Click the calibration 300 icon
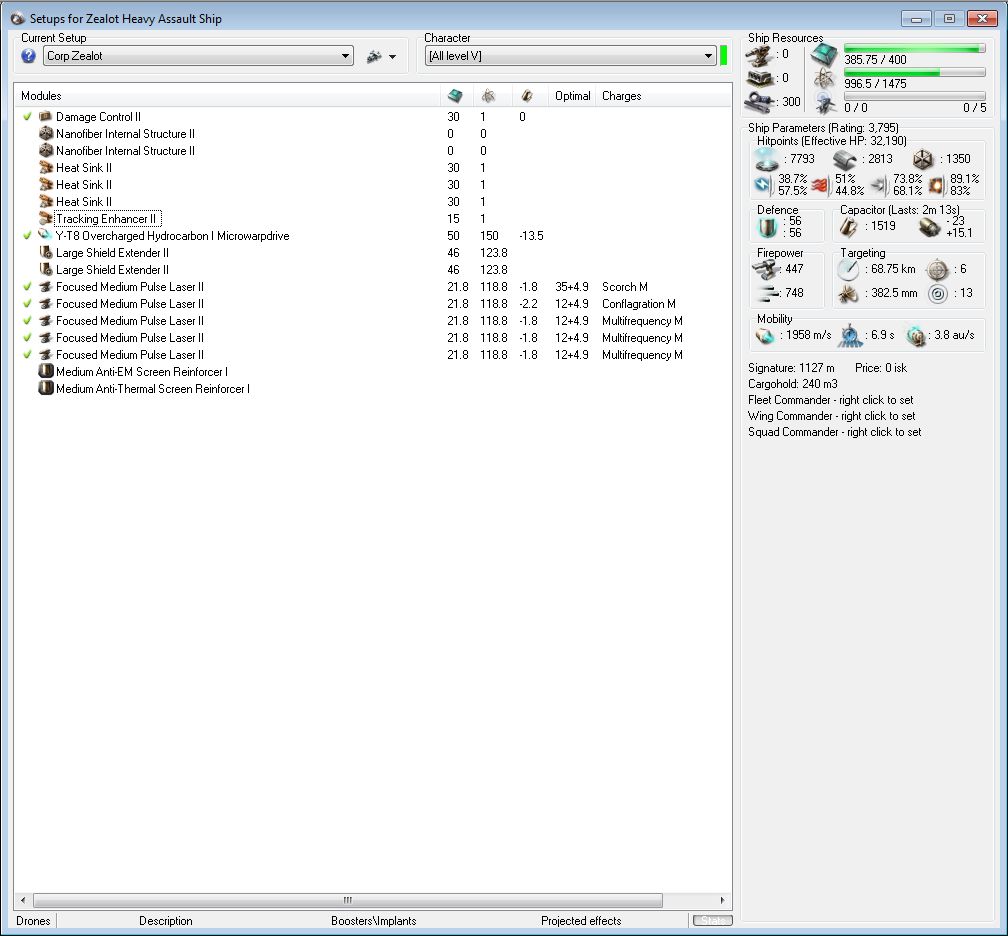Screen dimensions: 1008x936 (x=760, y=102)
